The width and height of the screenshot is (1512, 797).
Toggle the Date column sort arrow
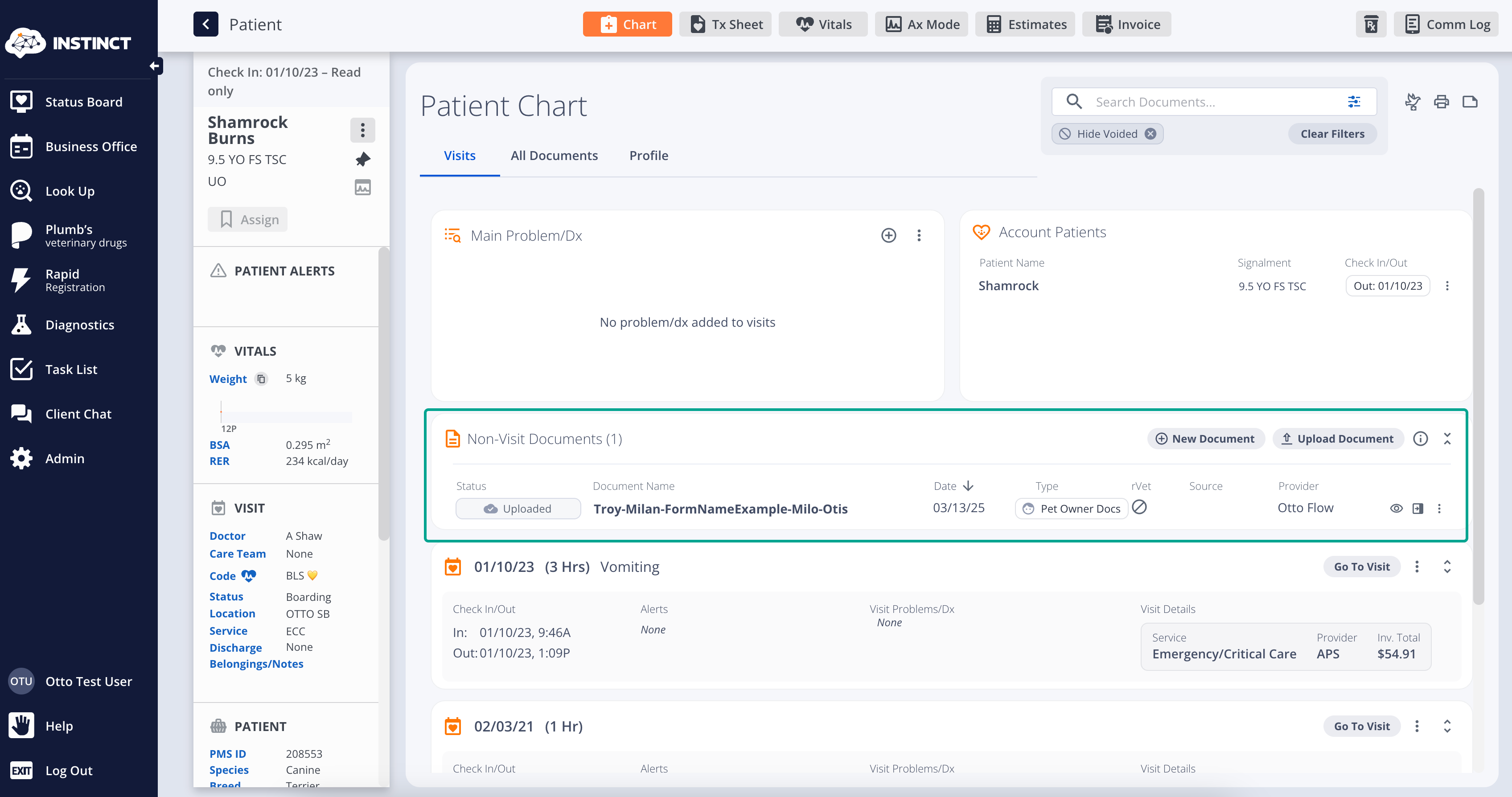(x=969, y=486)
